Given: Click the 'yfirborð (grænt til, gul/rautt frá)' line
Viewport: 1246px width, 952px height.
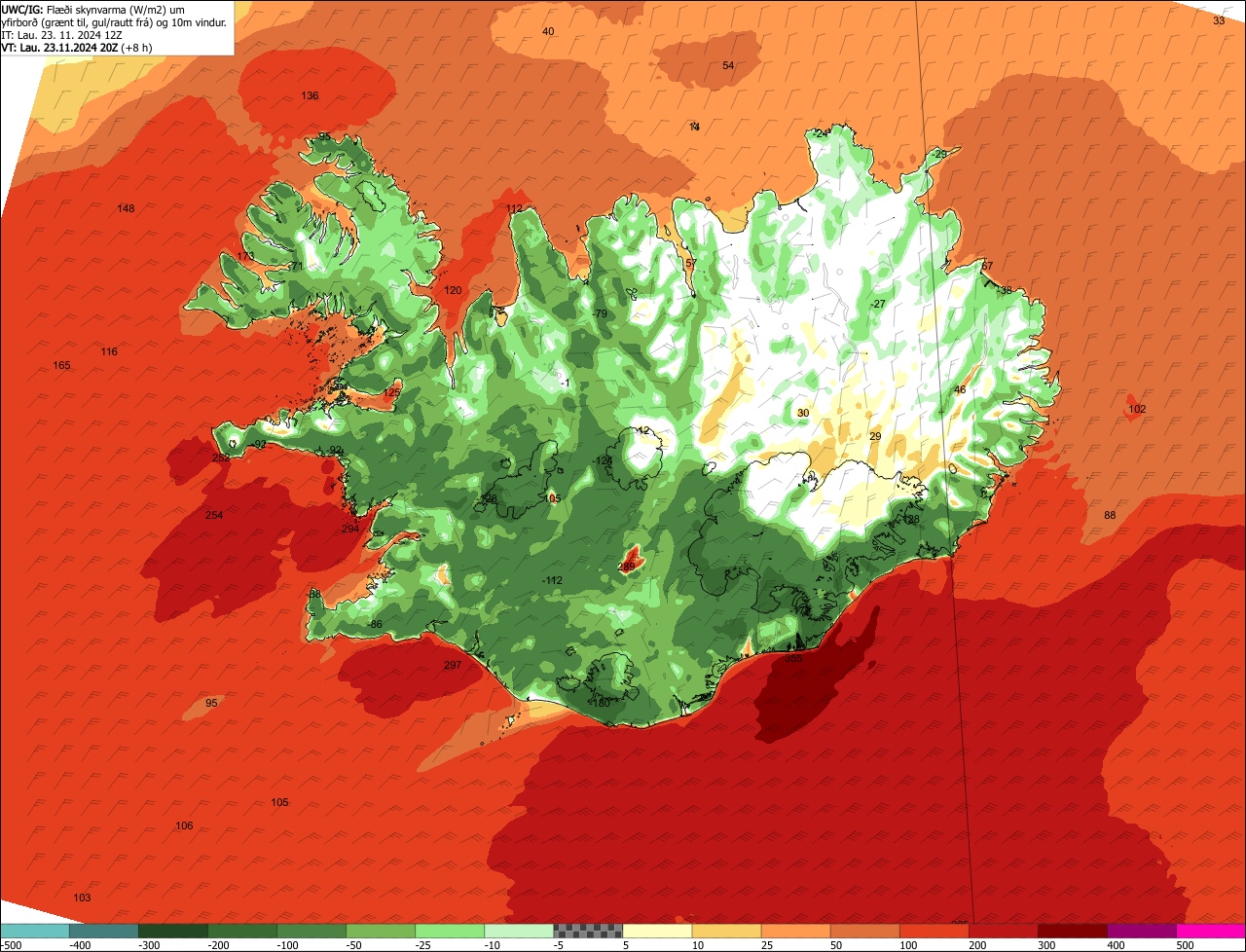Looking at the screenshot, I should 115,21.
